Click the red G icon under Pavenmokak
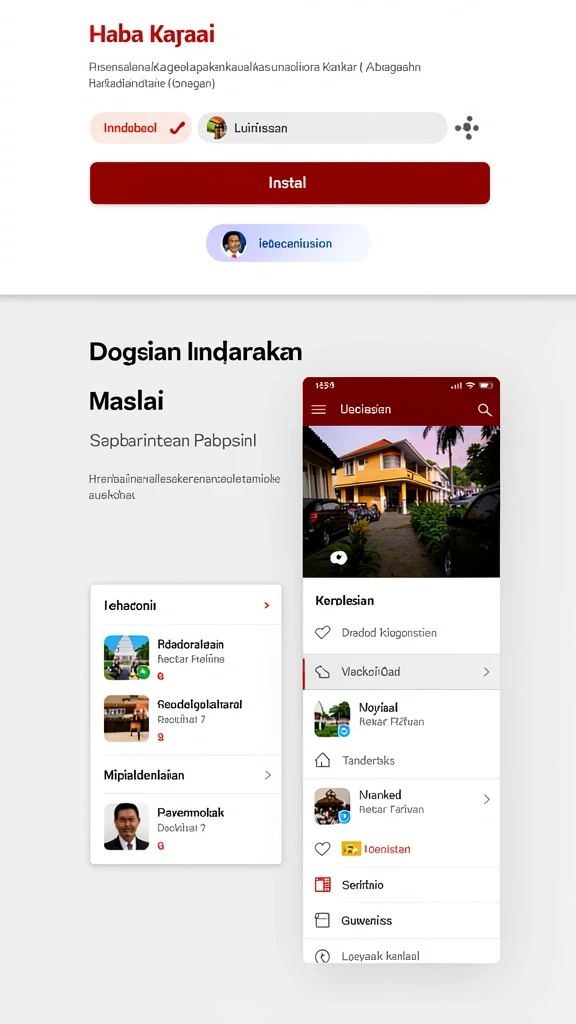Image resolution: width=576 pixels, height=1024 pixels. click(161, 846)
